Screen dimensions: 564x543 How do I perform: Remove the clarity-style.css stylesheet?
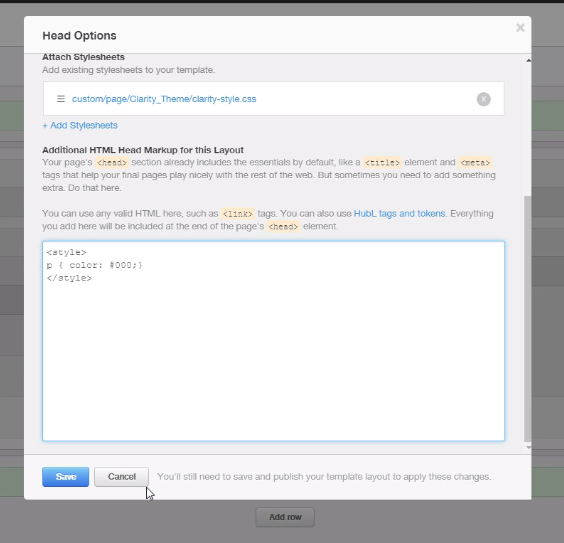coord(483,99)
